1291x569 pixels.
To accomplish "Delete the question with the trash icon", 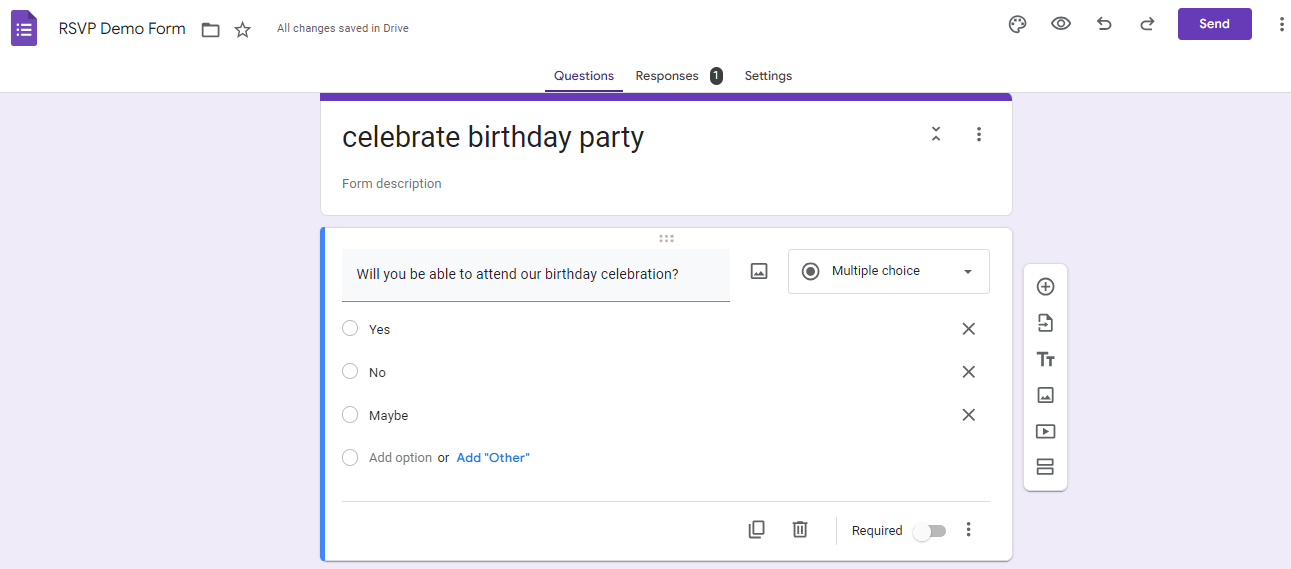I will tap(800, 530).
